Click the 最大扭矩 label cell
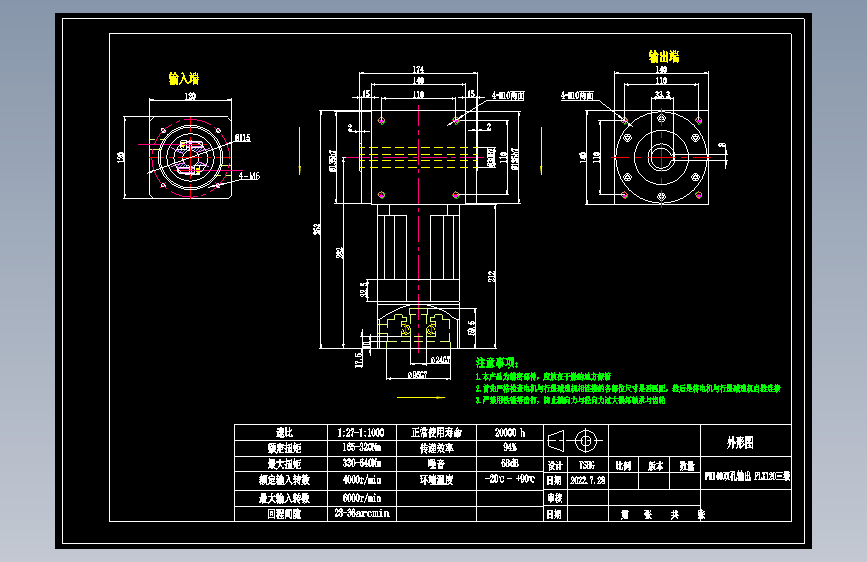This screenshot has width=867, height=562. [x=281, y=463]
